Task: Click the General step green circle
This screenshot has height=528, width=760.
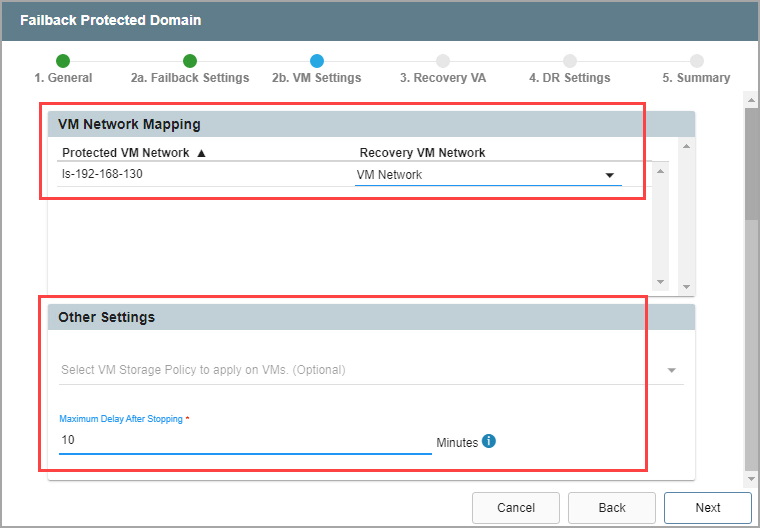Action: pyautogui.click(x=63, y=61)
